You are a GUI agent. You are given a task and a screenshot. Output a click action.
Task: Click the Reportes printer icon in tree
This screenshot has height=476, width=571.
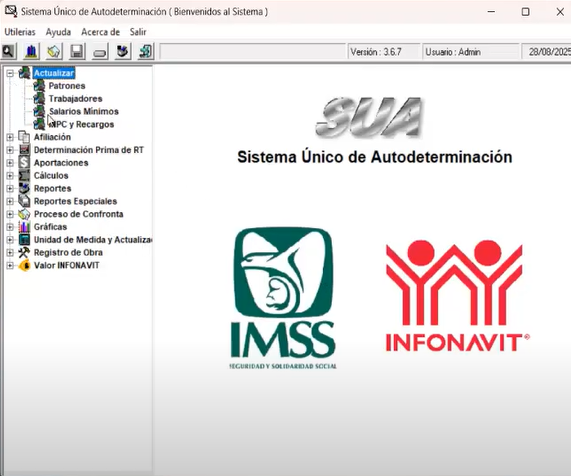point(24,188)
